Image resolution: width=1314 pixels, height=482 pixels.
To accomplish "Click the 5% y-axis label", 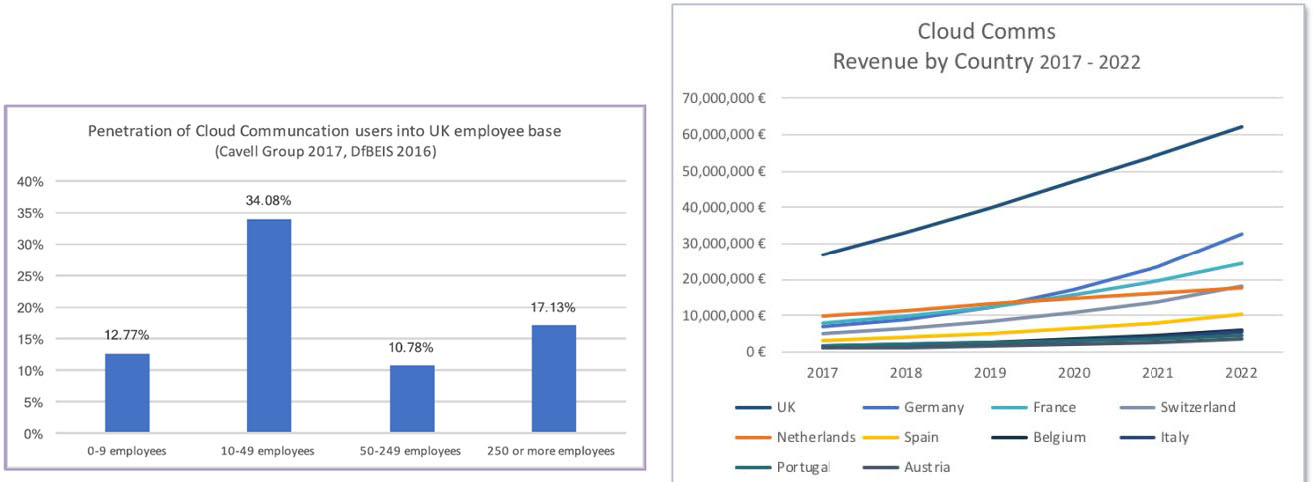I will [36, 403].
